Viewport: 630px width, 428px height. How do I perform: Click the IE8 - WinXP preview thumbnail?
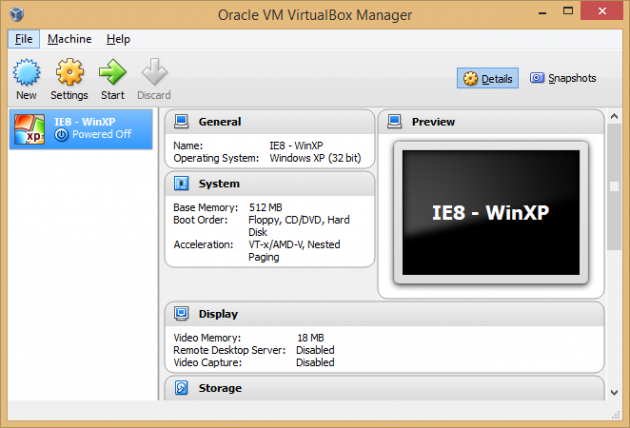490,213
